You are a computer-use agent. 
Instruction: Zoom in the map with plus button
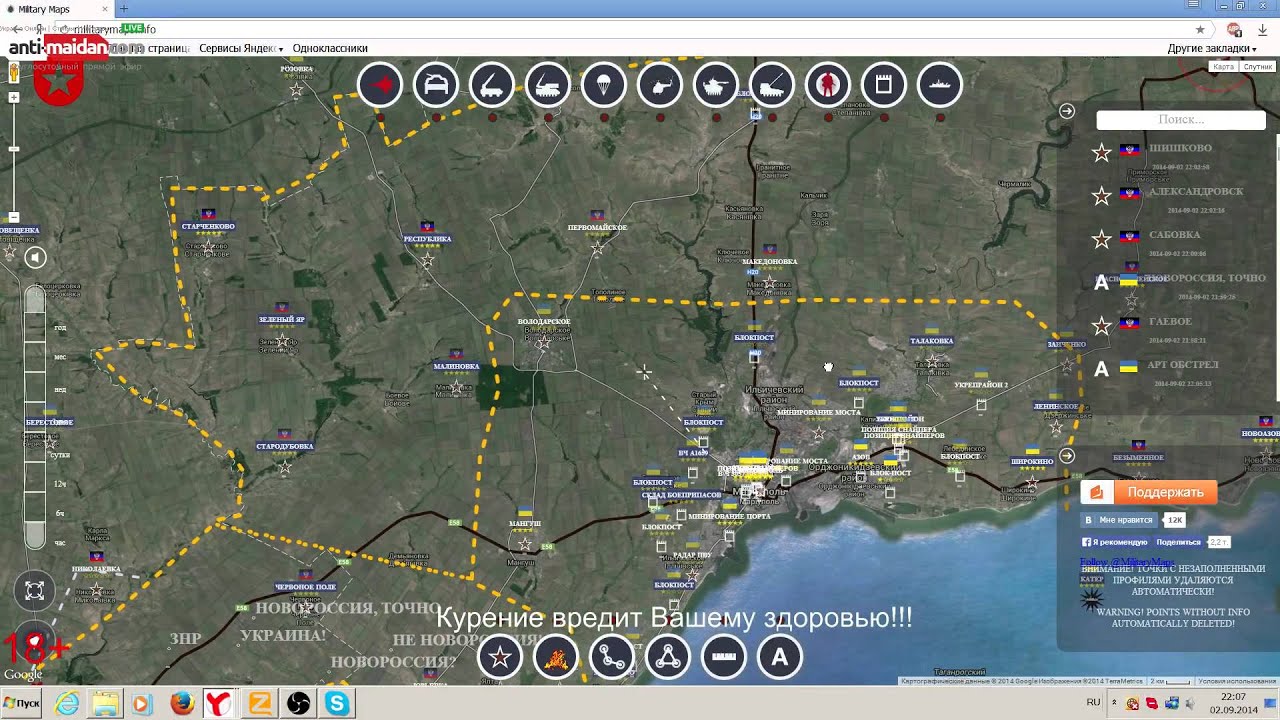click(14, 98)
